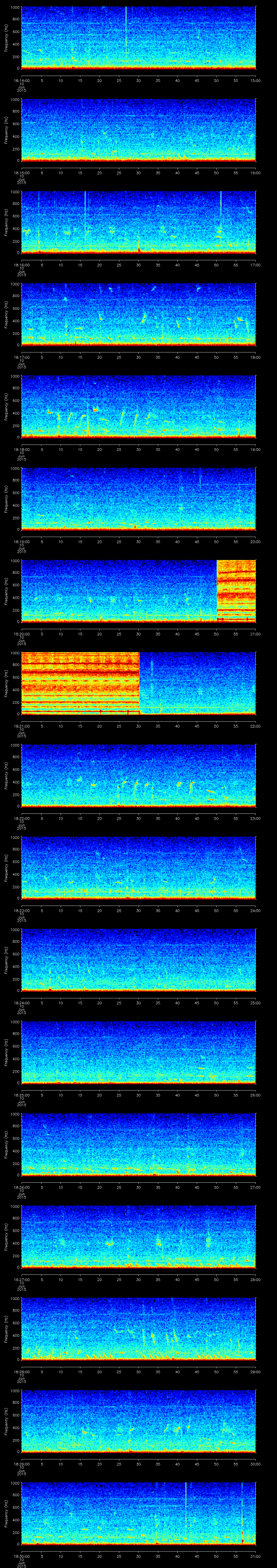Click the red broadband noise block in the 18:21:00 panel
This screenshot has width=277, height=1568.
click(80, 683)
